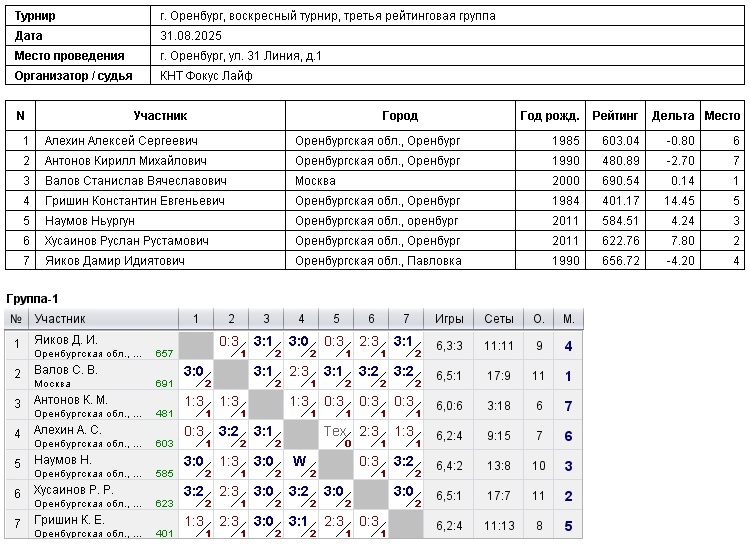Click the Tex result cell in Алехин's row
This screenshot has width=750, height=544.
(336, 435)
